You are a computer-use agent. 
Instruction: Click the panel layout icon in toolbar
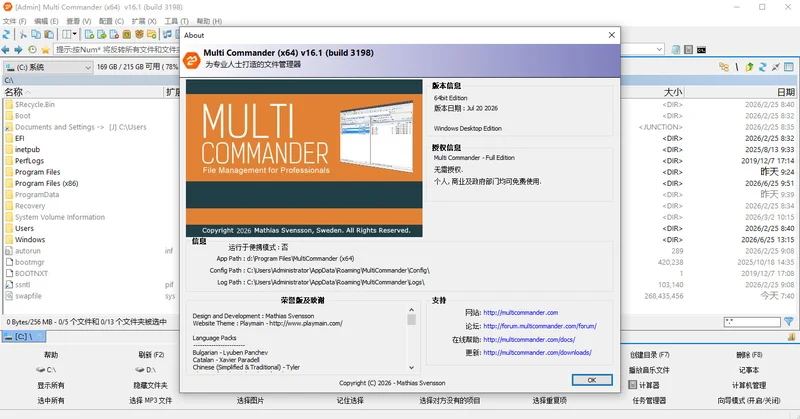[x=67, y=35]
